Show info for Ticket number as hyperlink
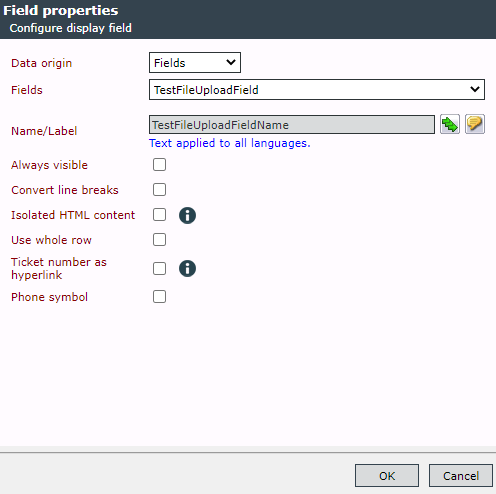The height and width of the screenshot is (494, 496). point(187,268)
